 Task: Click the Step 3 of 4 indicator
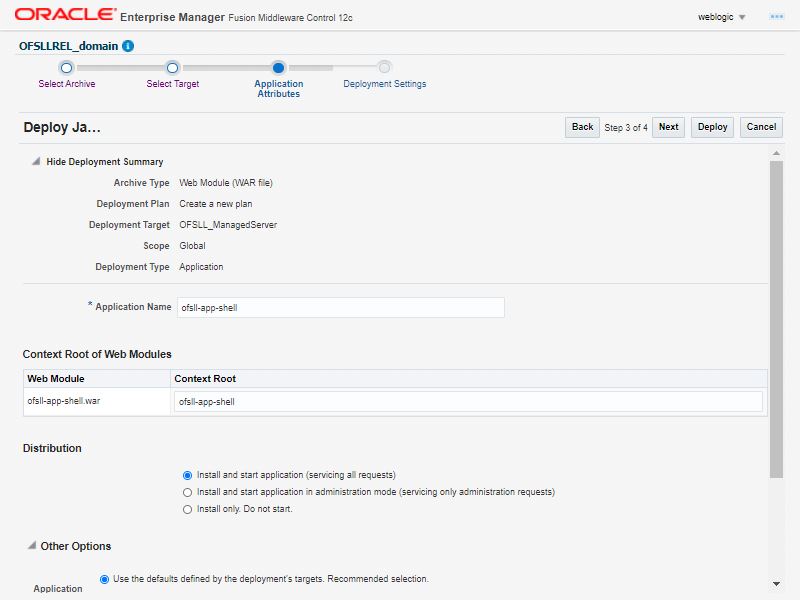[x=626, y=128]
